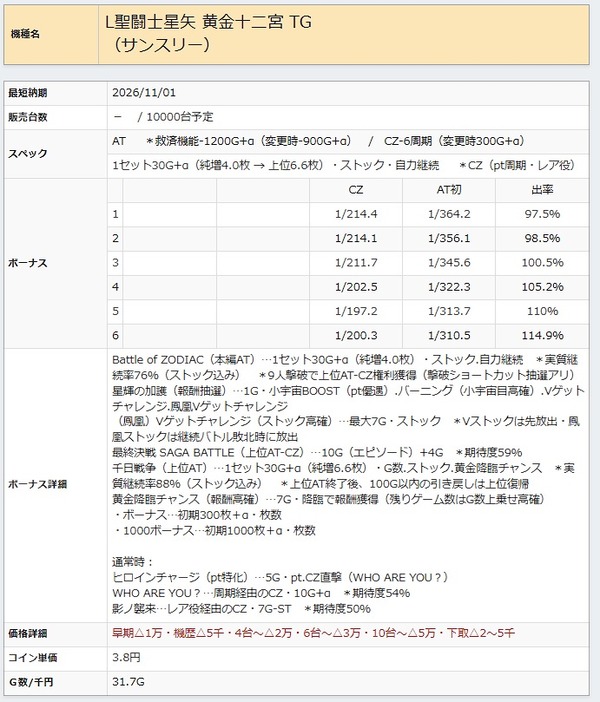Select the 影ノ襲来…レア役経由のCZ line
This screenshot has width=600, height=702.
click(x=241, y=608)
